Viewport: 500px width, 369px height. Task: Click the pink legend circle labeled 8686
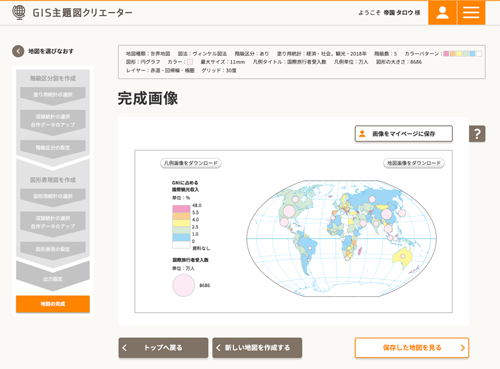tap(183, 285)
